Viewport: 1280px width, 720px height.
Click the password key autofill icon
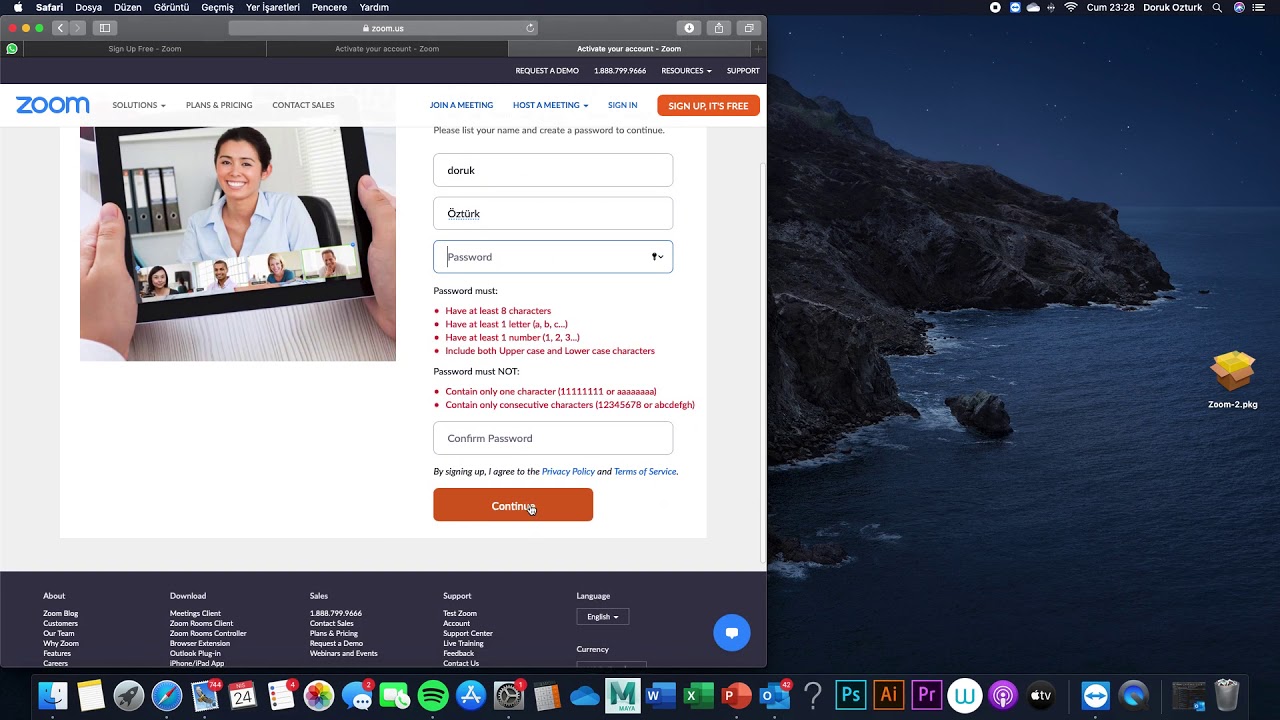657,257
